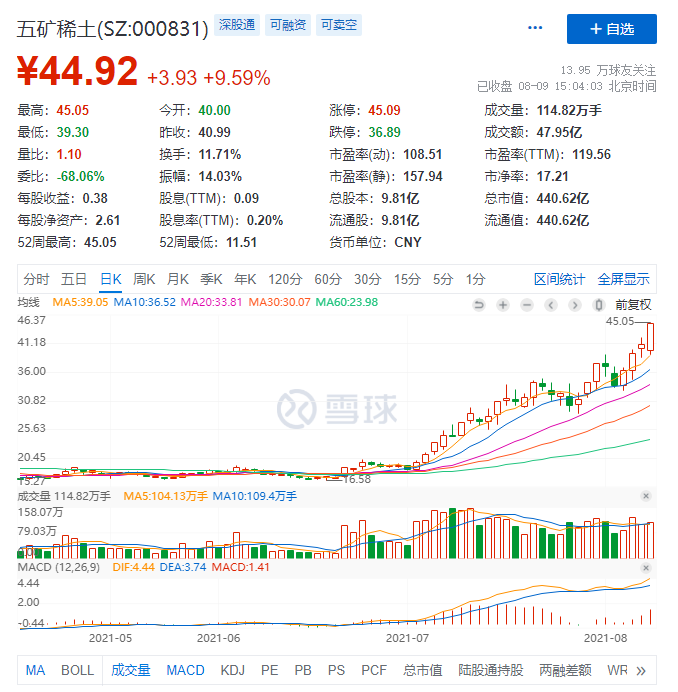This screenshot has height=692, width=678.
Task: Click the MA20:33.81 legend value
Action: pos(211,302)
